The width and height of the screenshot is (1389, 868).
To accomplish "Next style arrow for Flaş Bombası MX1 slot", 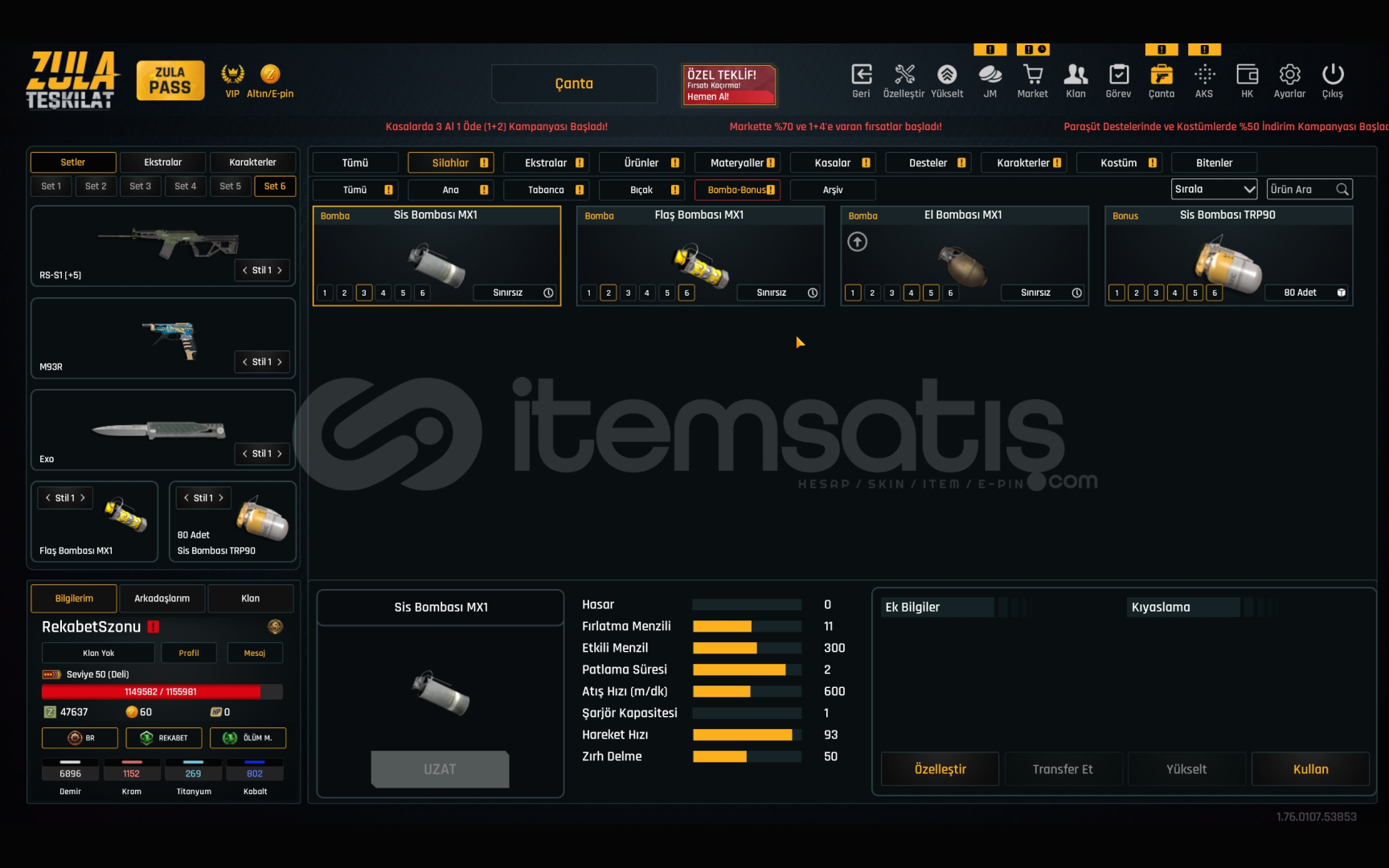I will click(82, 498).
